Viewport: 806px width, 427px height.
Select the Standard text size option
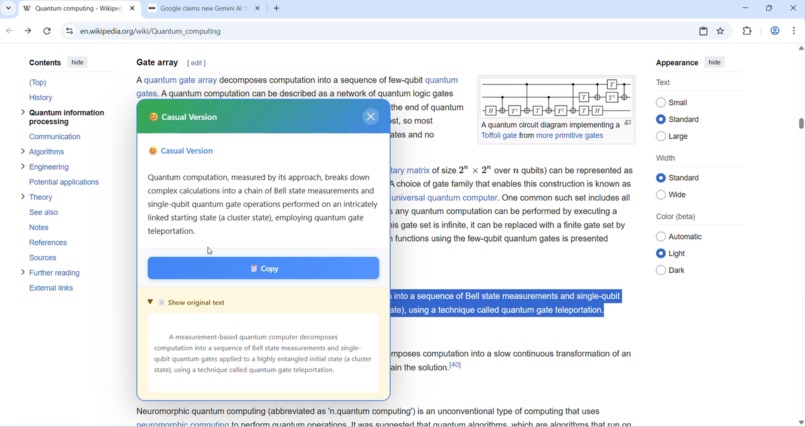click(x=661, y=119)
